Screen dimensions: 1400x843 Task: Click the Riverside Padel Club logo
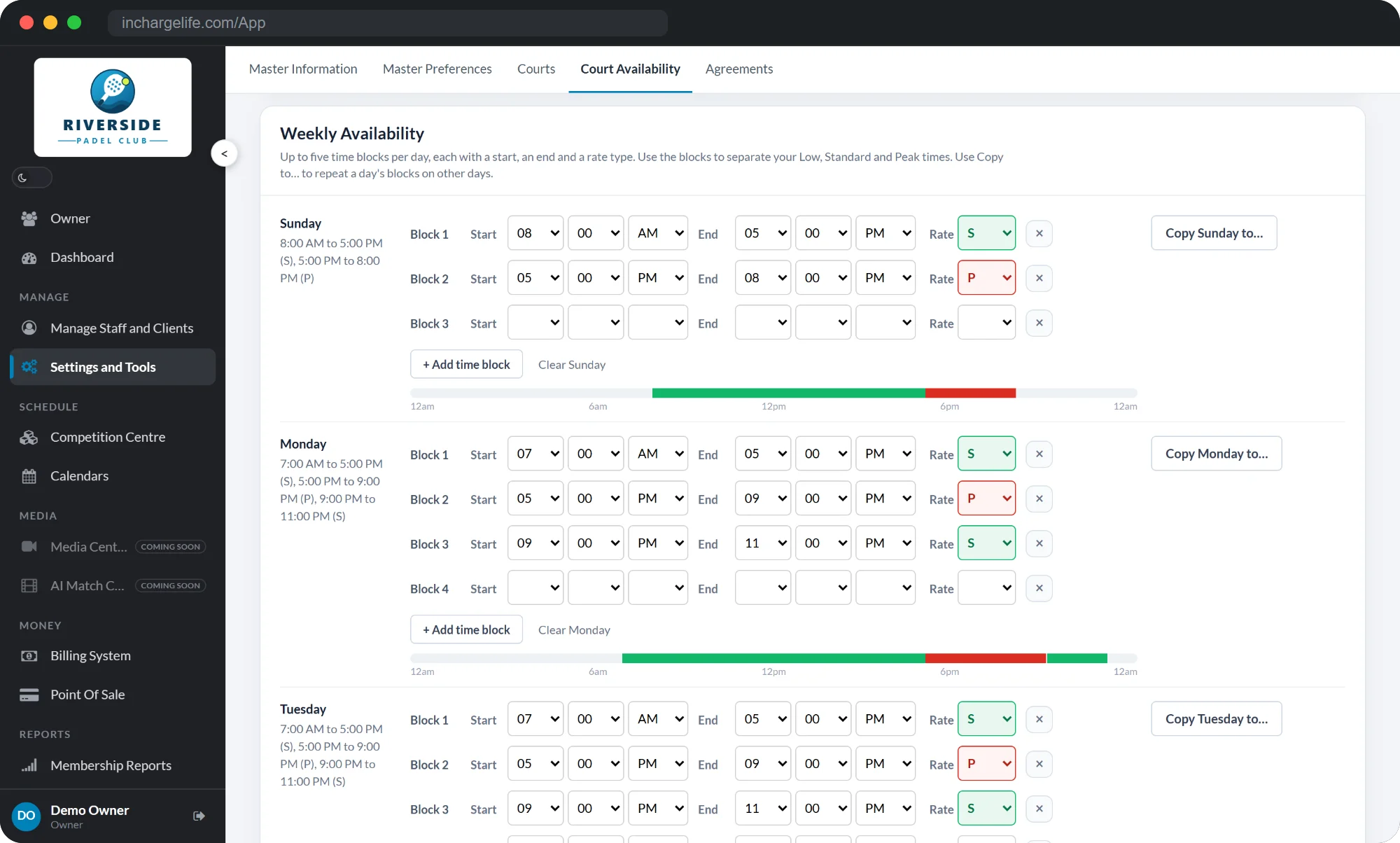coord(113,107)
